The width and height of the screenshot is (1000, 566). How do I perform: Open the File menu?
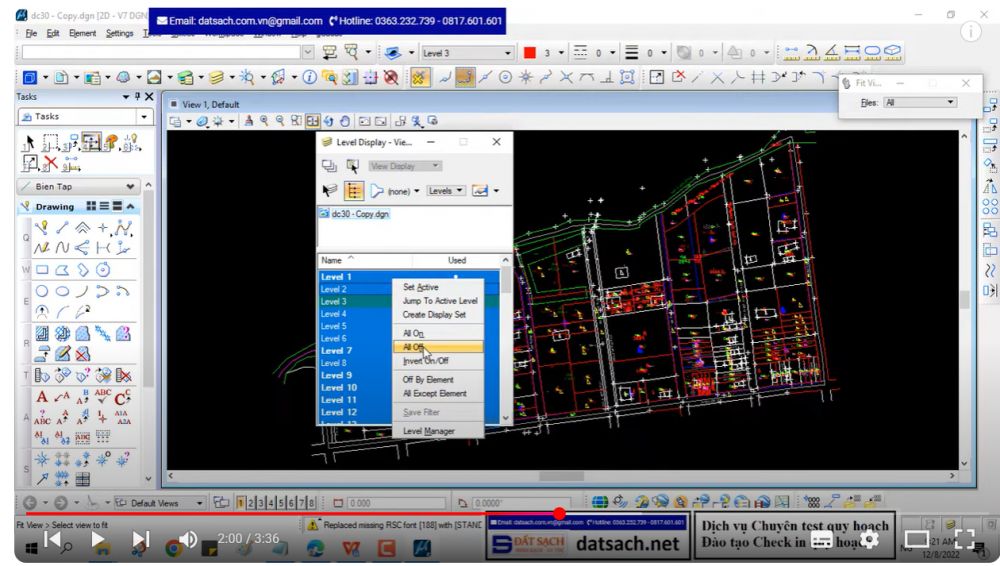click(31, 33)
